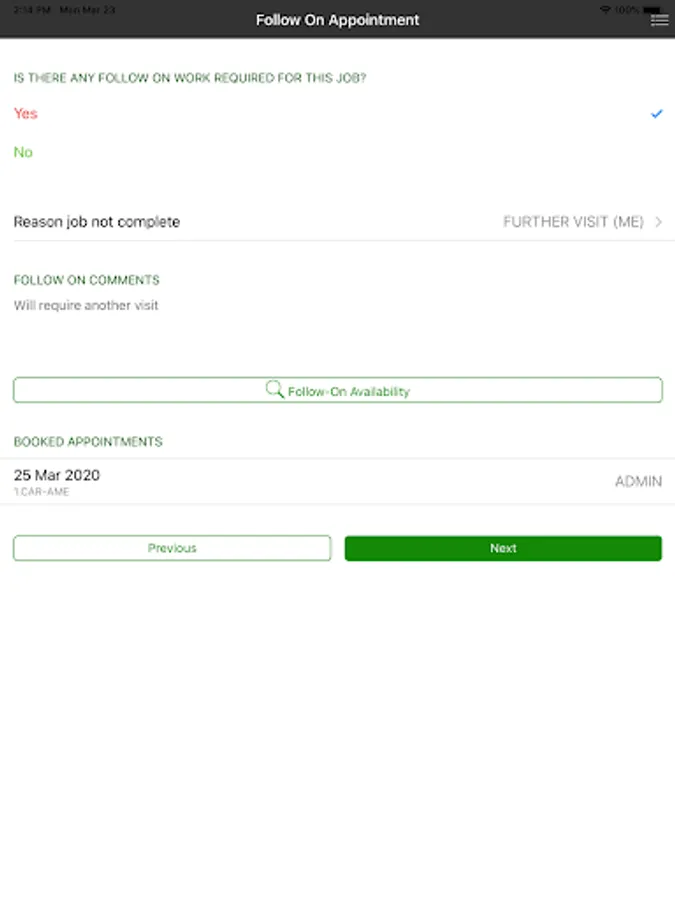
Task: Edit the Follow On Comments text
Action: coord(86,306)
